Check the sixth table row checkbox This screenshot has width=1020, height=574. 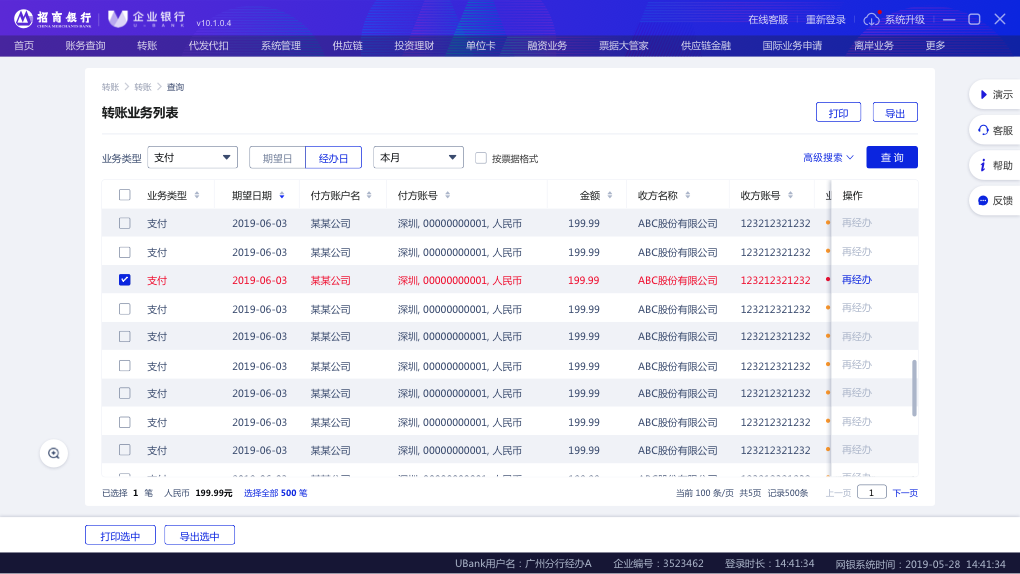click(x=125, y=366)
